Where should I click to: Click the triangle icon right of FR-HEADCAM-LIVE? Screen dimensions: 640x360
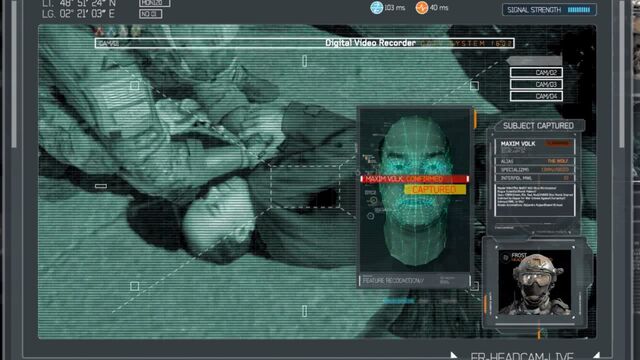click(x=596, y=356)
